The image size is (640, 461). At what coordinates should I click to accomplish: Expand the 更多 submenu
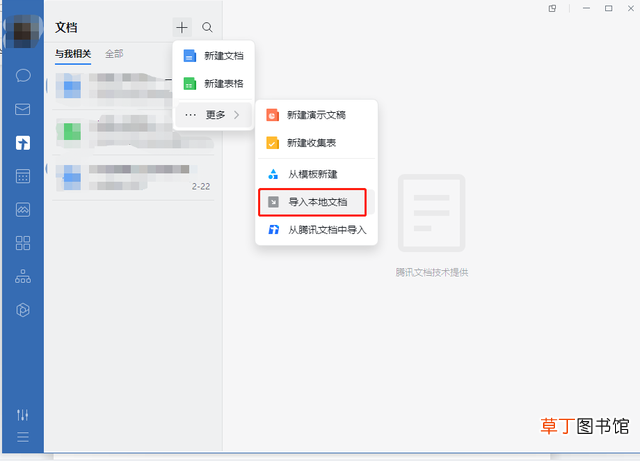pyautogui.click(x=214, y=115)
